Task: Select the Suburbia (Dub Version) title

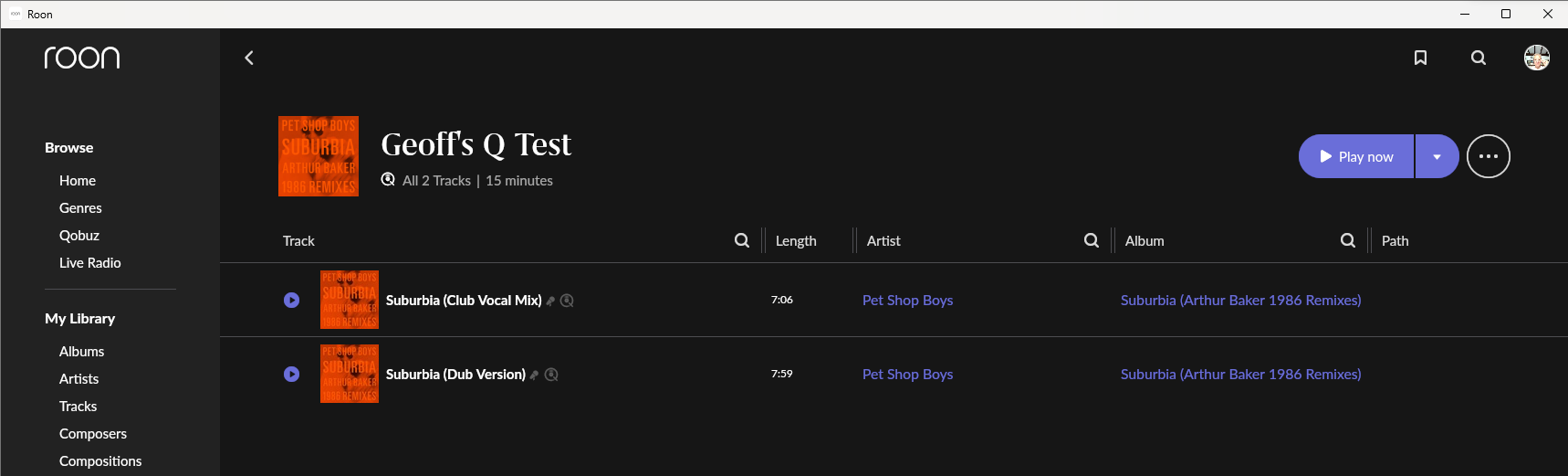Action: [x=455, y=375]
